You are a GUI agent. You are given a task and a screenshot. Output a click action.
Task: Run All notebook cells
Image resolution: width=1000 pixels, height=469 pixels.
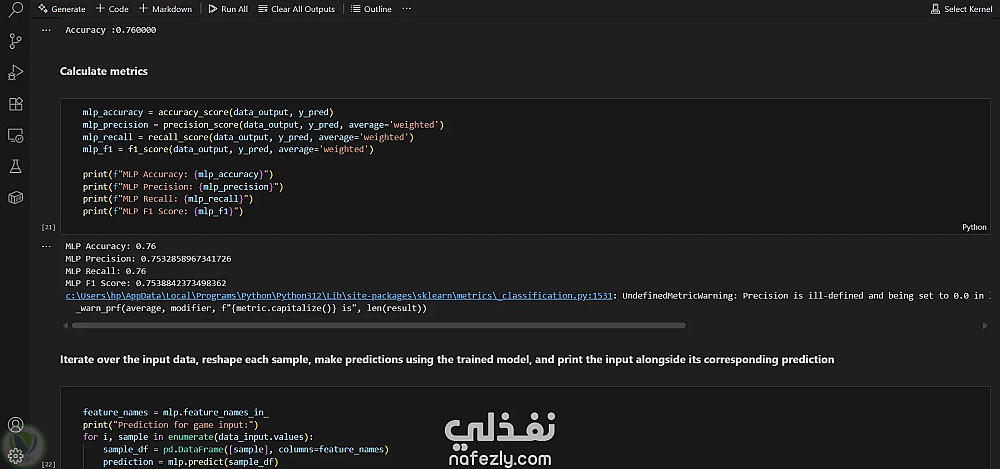(x=228, y=9)
